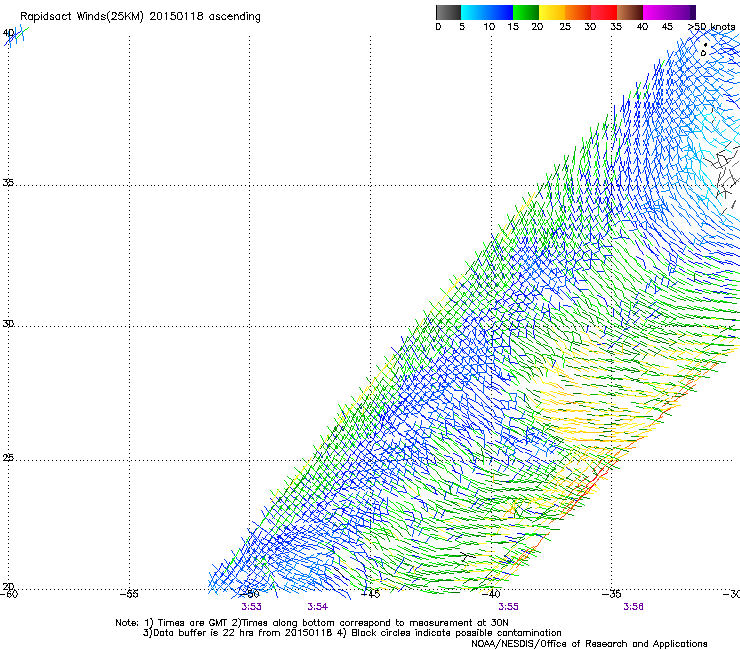Click the latitude label '25' on left axis
This screenshot has width=740, height=650.
[x=8, y=458]
